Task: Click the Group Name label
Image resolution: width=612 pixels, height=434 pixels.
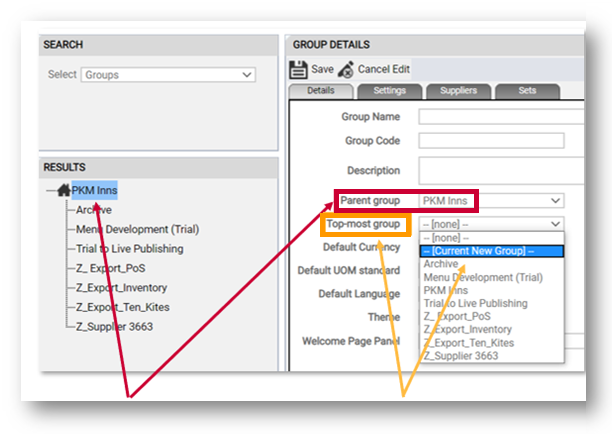Action: (370, 117)
